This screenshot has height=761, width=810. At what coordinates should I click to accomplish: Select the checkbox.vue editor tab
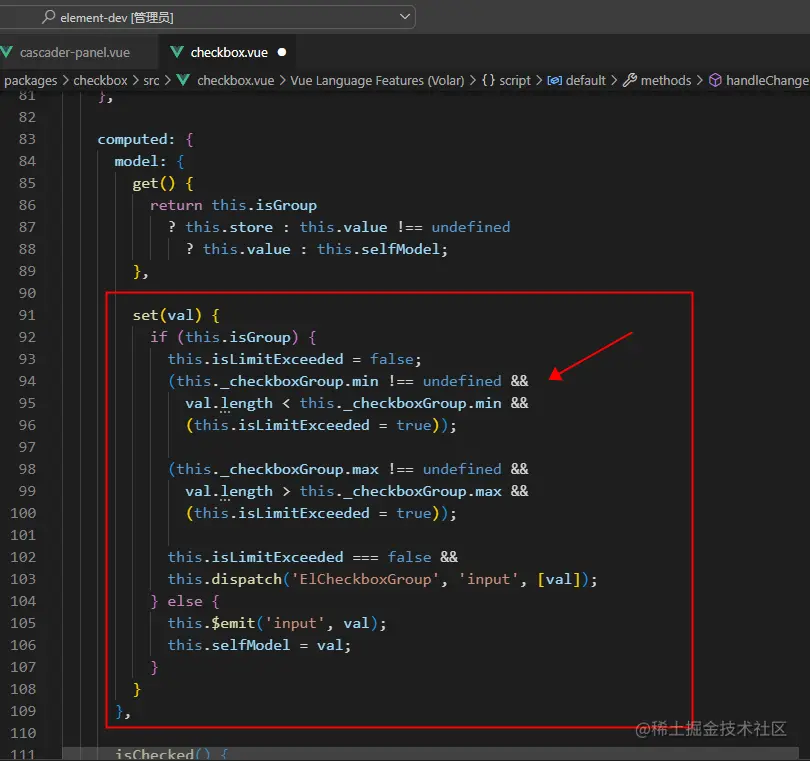pos(228,52)
